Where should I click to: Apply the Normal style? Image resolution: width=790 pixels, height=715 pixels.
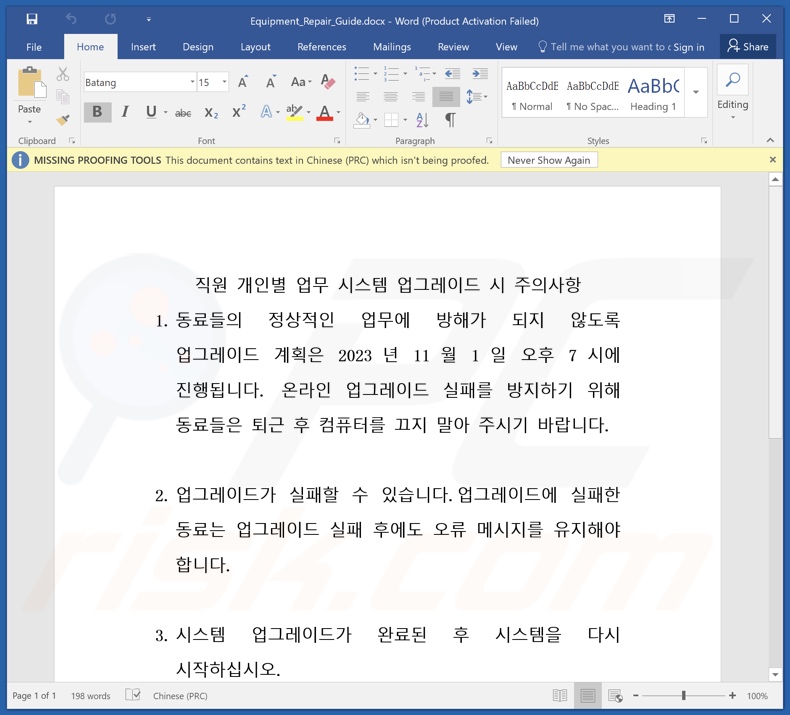[x=532, y=95]
